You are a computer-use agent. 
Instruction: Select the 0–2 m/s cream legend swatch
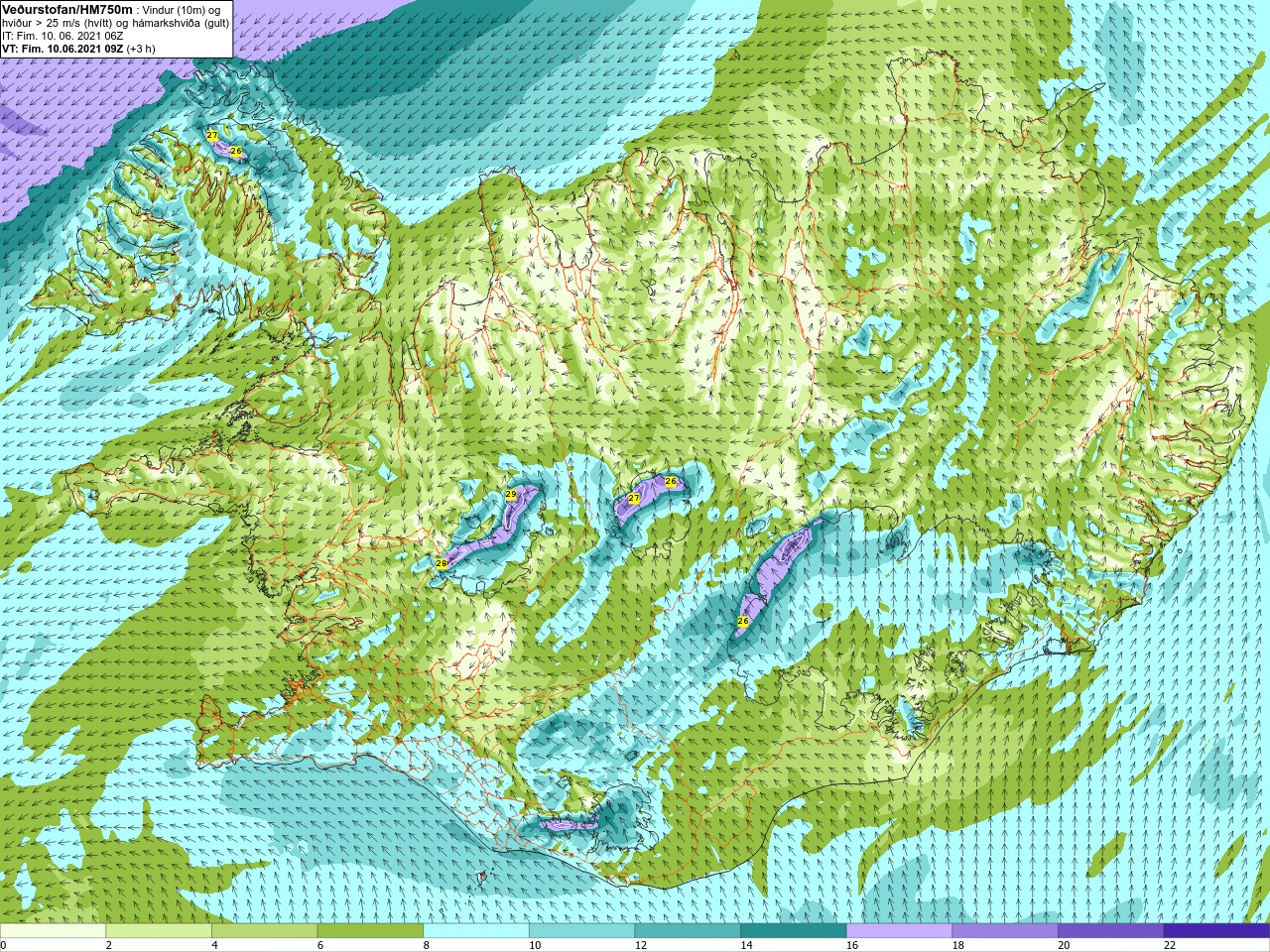[53, 931]
